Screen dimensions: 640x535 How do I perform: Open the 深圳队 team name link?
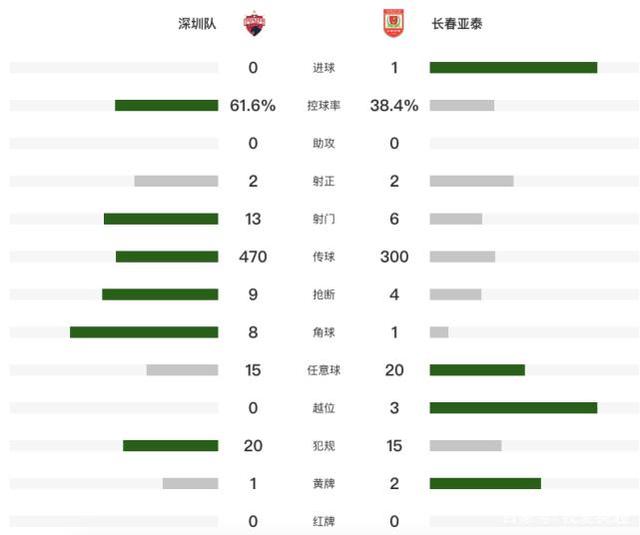[x=197, y=24]
